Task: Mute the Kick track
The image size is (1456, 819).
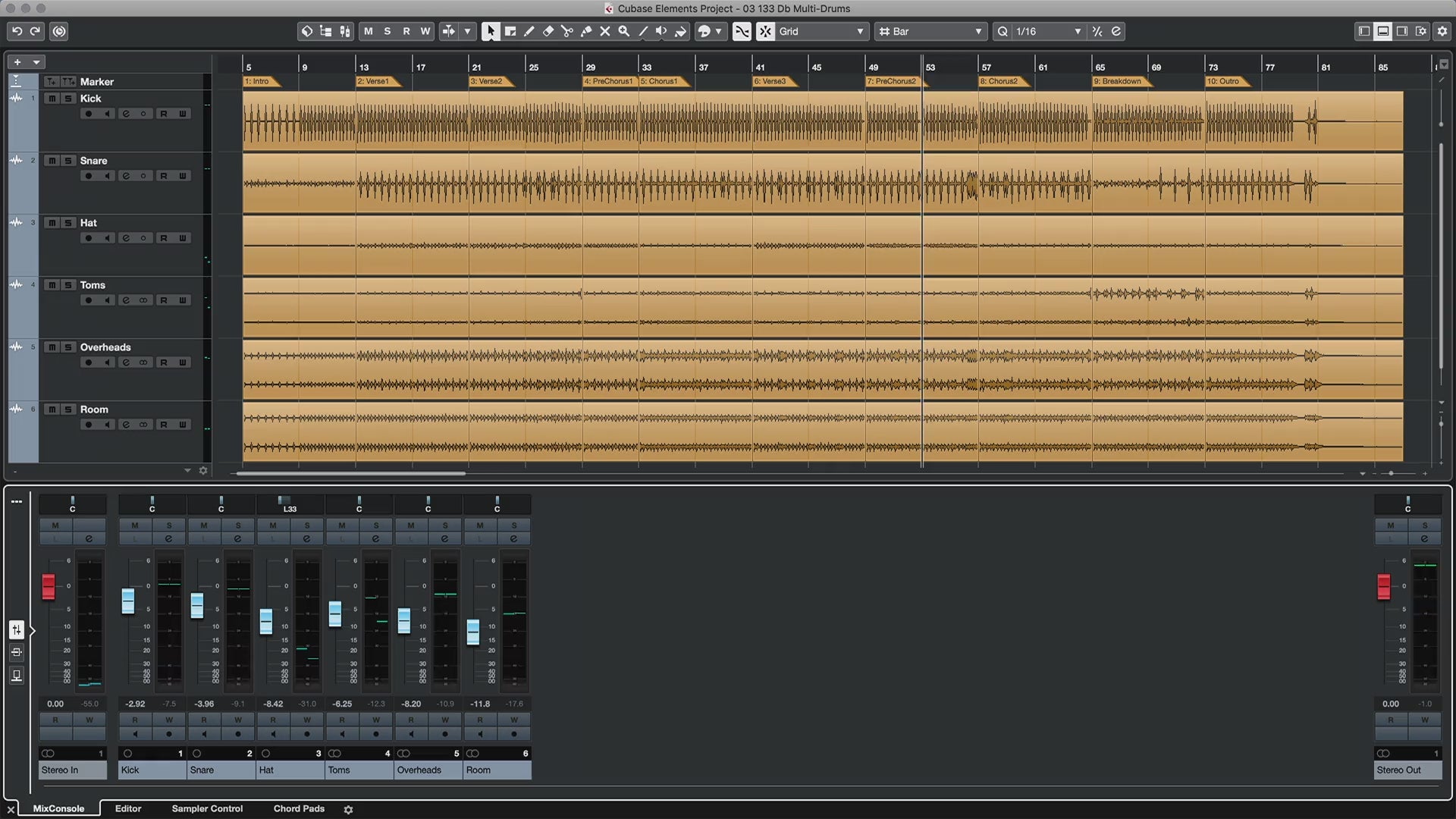Action: tap(52, 99)
